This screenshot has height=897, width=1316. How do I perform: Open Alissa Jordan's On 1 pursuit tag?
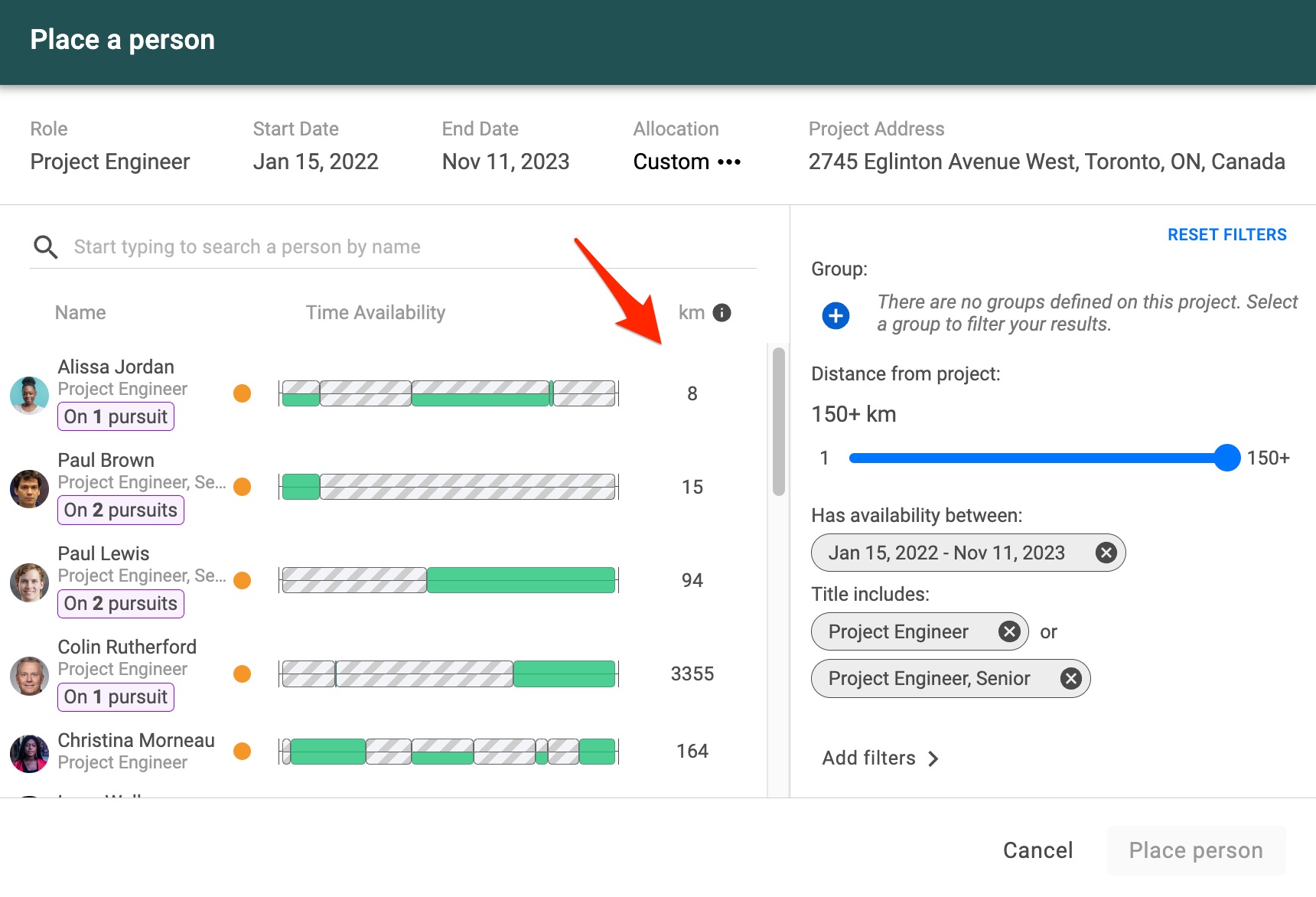(116, 417)
